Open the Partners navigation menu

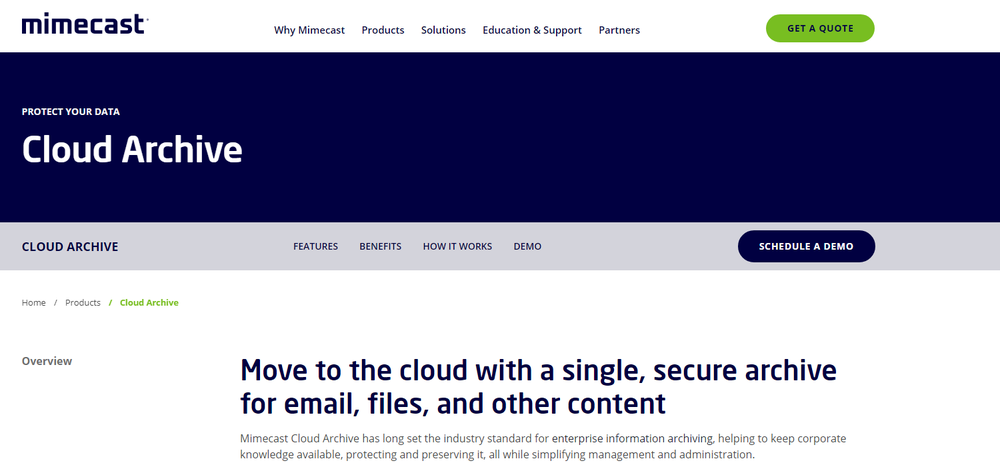coord(619,30)
